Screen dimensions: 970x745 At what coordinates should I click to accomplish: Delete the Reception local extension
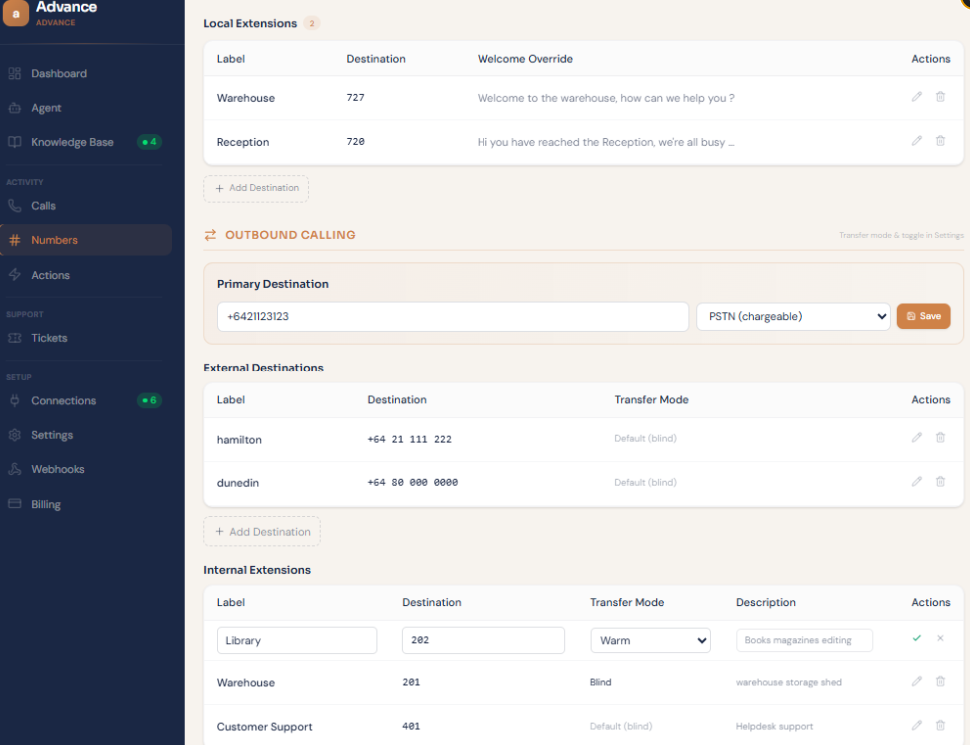pos(940,141)
